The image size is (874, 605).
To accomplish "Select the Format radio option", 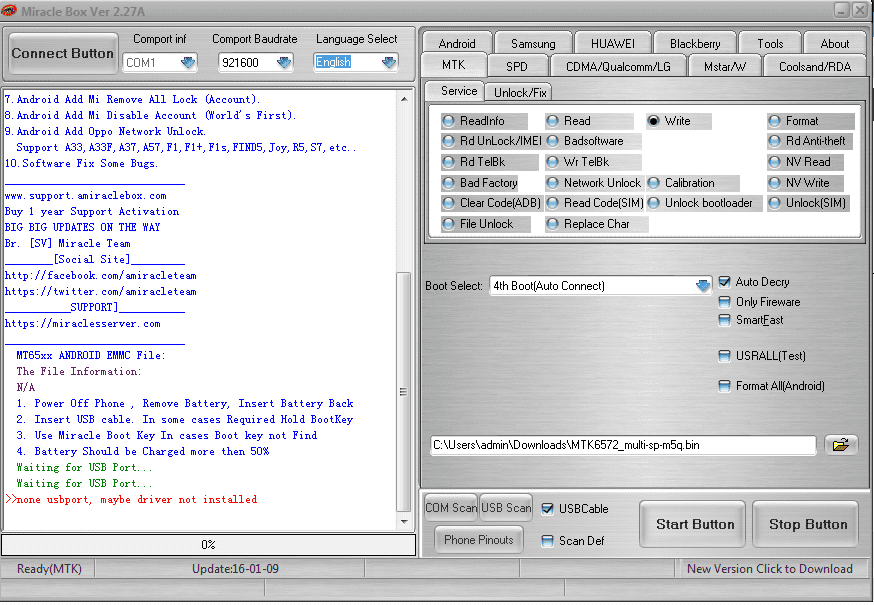I will [x=774, y=121].
